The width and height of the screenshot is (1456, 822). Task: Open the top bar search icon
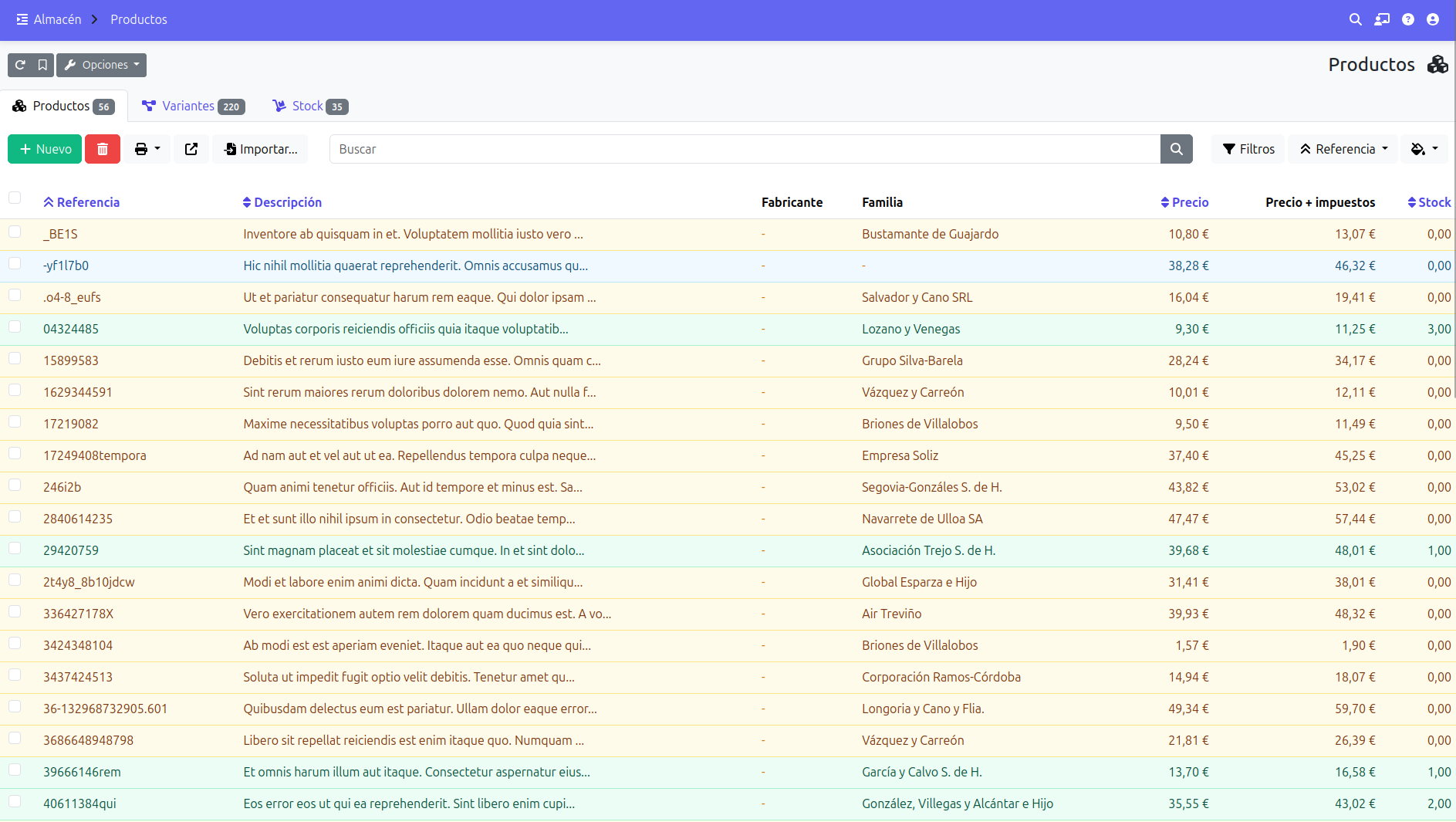(x=1355, y=19)
